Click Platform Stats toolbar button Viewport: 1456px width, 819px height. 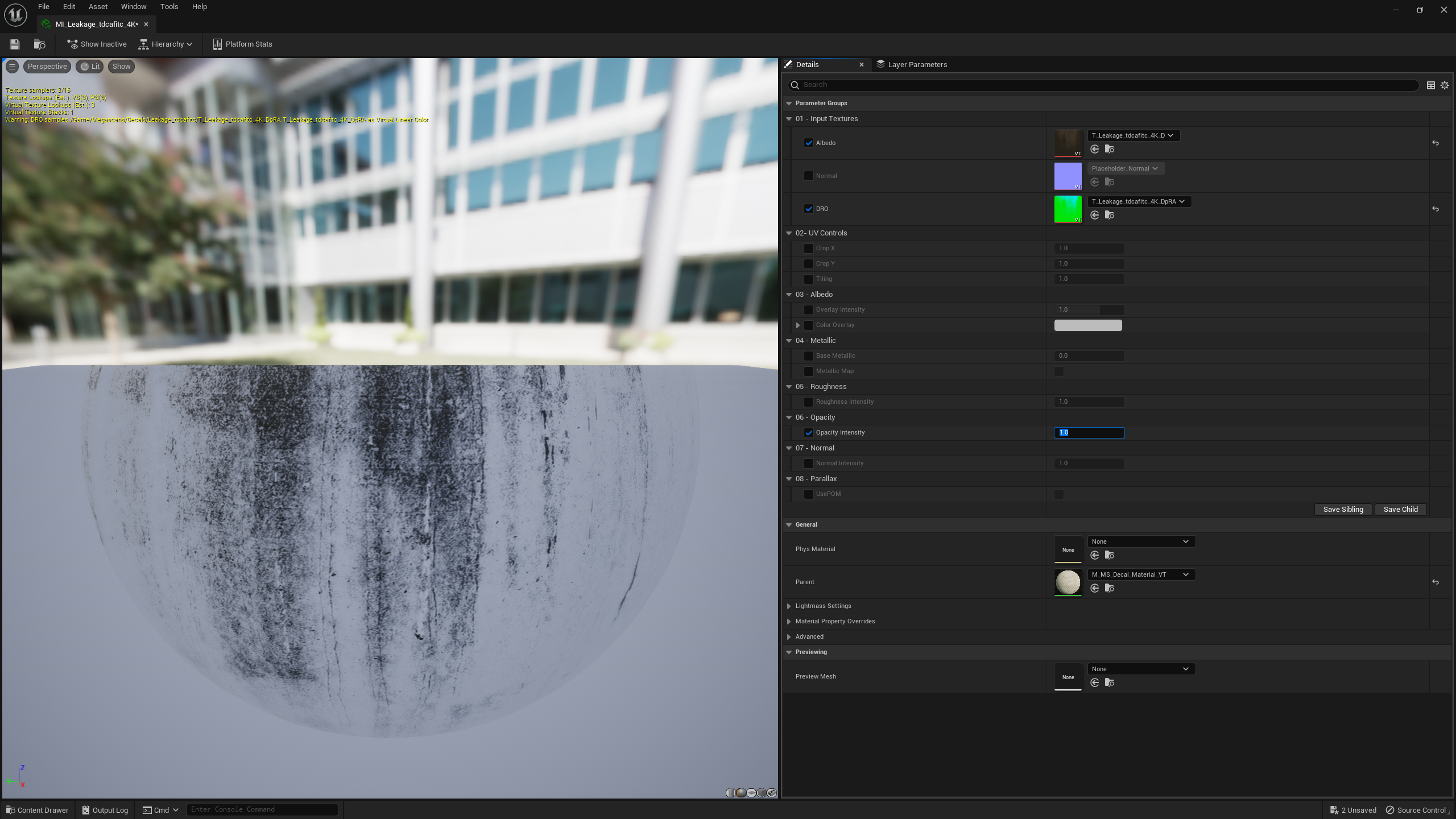point(242,44)
